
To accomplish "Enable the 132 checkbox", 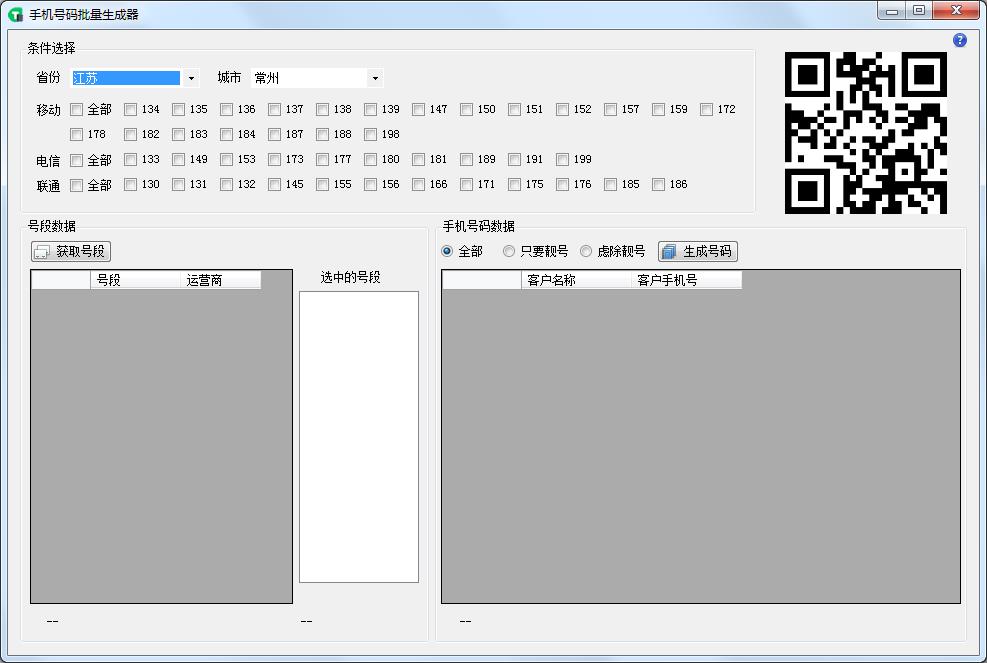I will click(226, 185).
